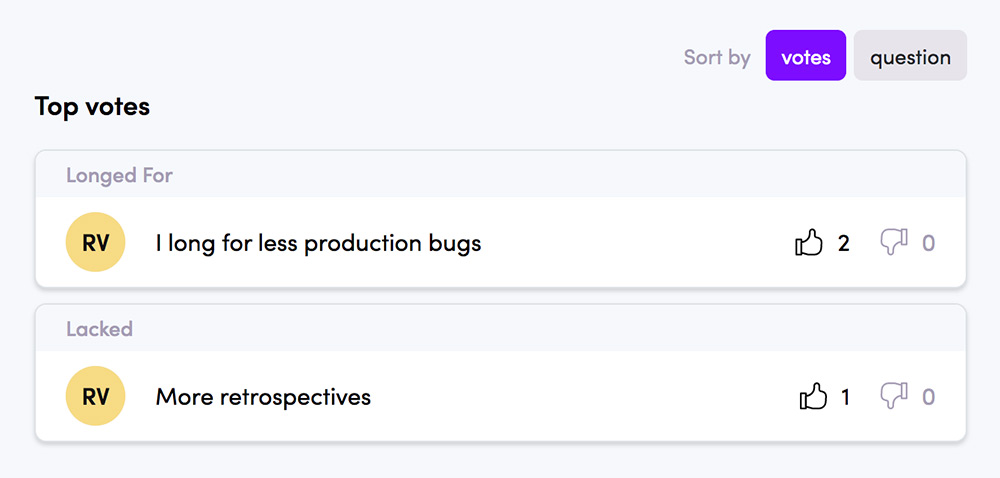Downvote the 'More retrospectives' card
Viewport: 1000px width, 478px height.
coord(894,396)
